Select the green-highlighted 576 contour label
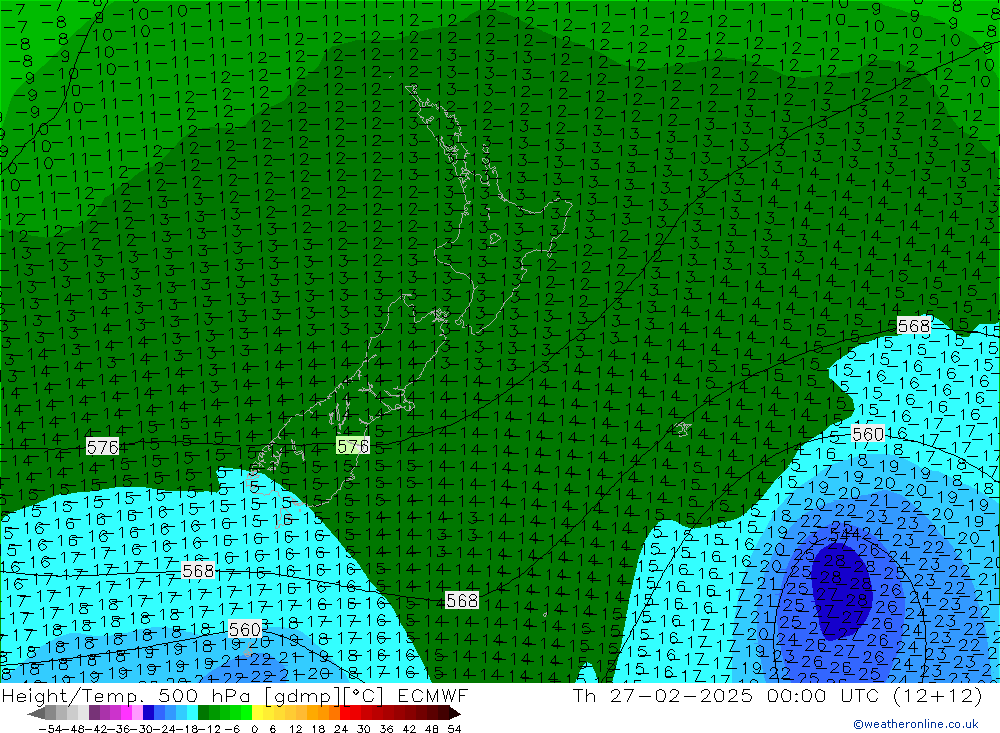 coord(353,446)
